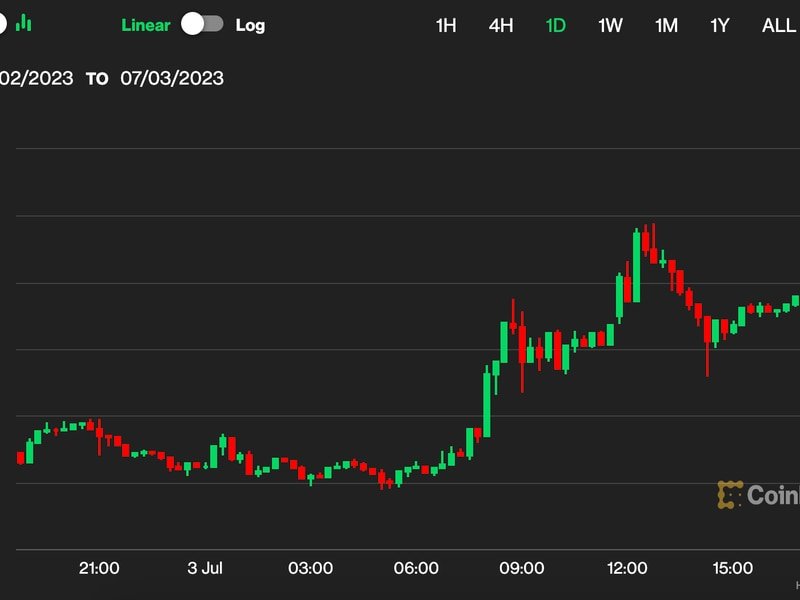
Task: Select the 1H timeframe
Action: pyautogui.click(x=444, y=25)
